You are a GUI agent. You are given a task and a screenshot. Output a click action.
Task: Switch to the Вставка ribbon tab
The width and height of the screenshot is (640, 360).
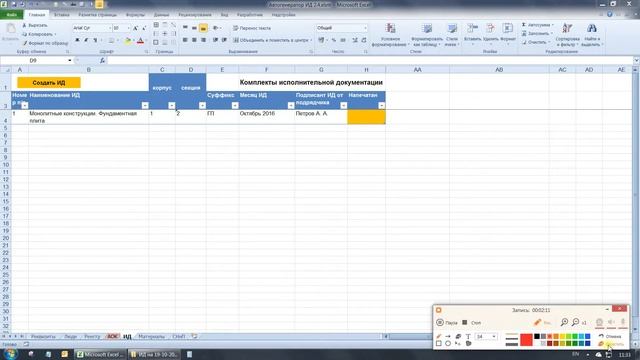pos(62,15)
